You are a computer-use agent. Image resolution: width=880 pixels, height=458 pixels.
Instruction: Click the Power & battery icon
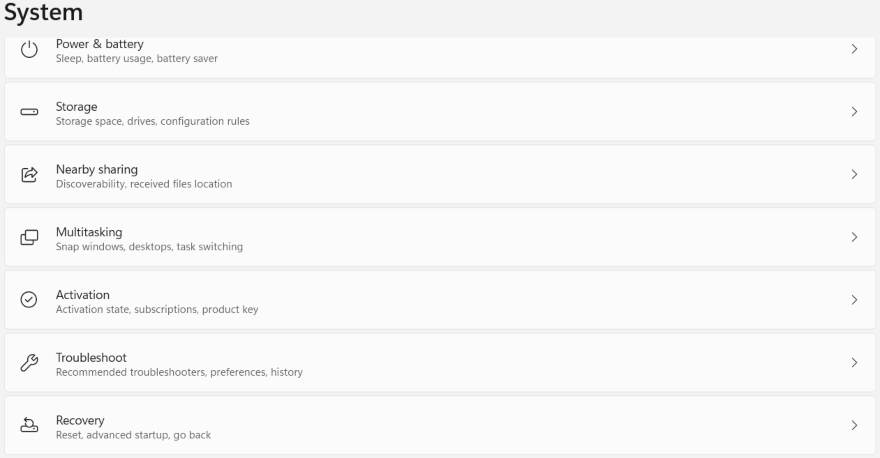coord(30,49)
